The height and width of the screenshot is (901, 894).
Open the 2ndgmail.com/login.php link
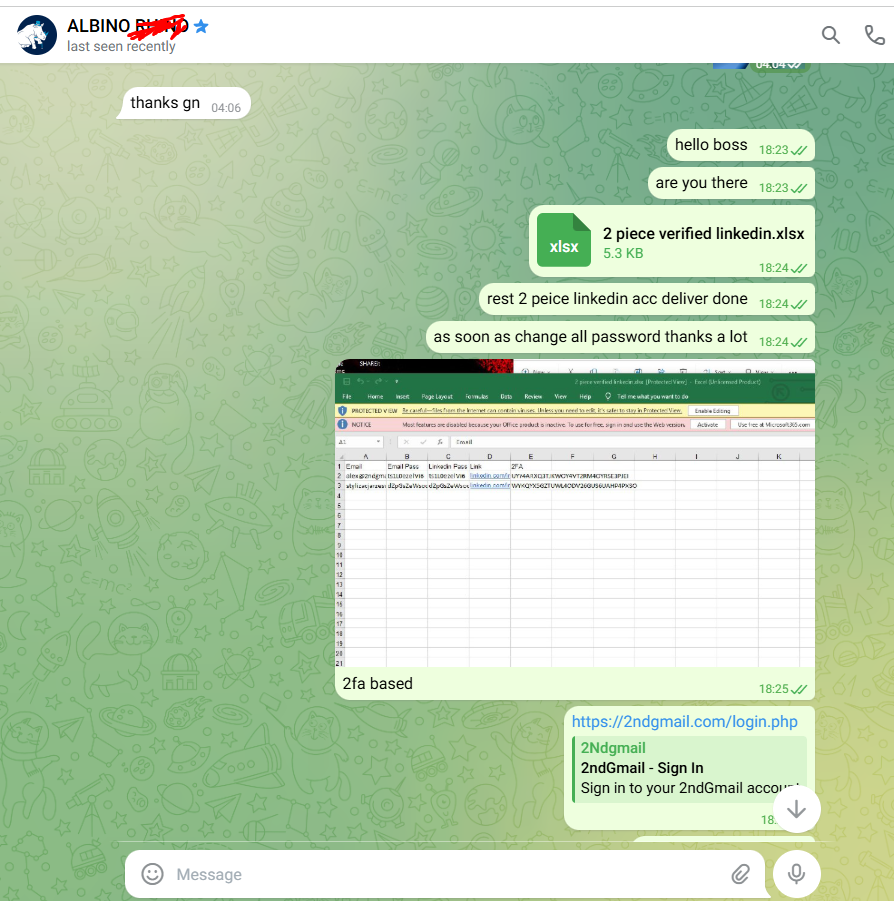click(684, 721)
